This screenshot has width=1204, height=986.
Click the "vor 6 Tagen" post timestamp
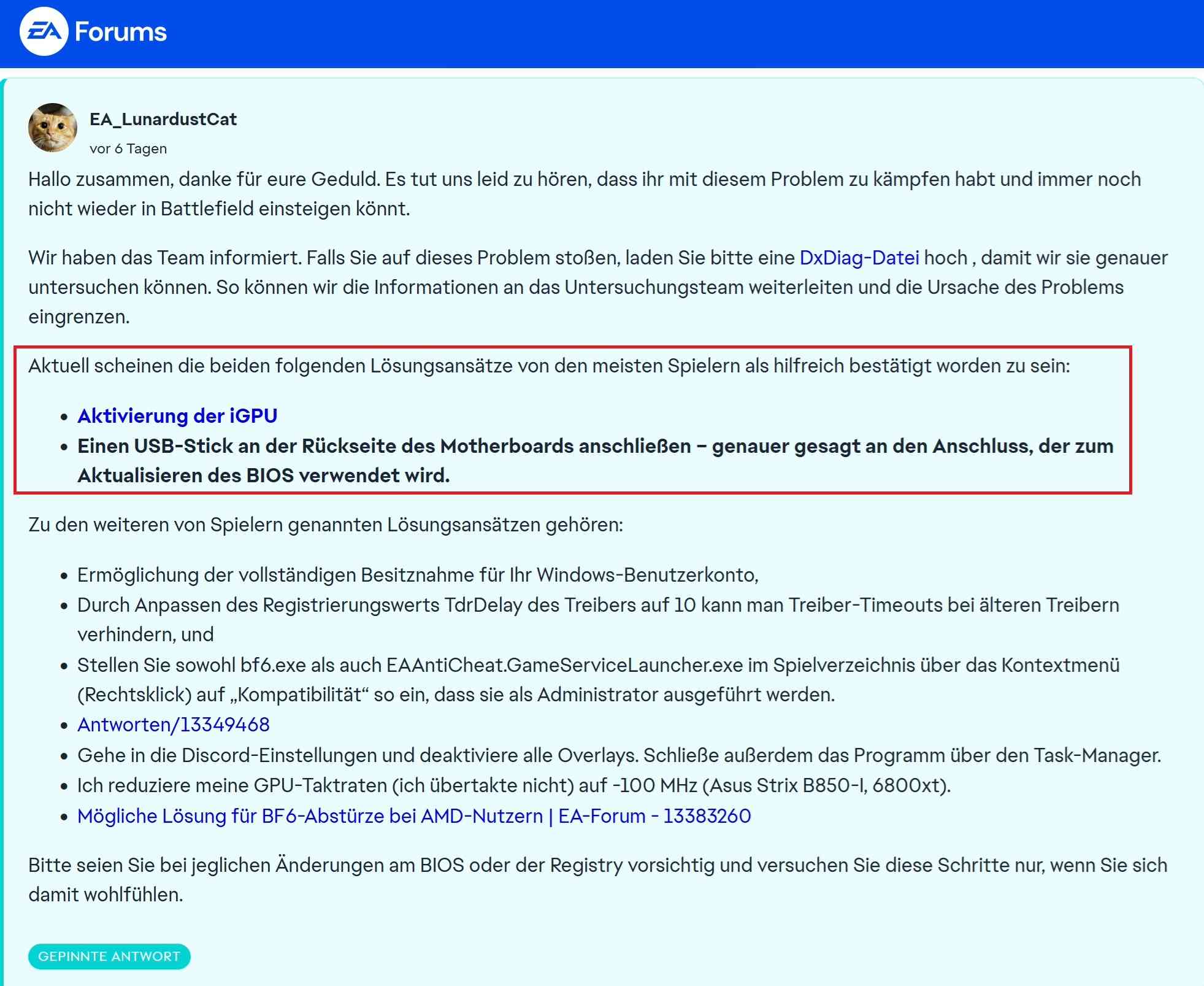pos(128,148)
